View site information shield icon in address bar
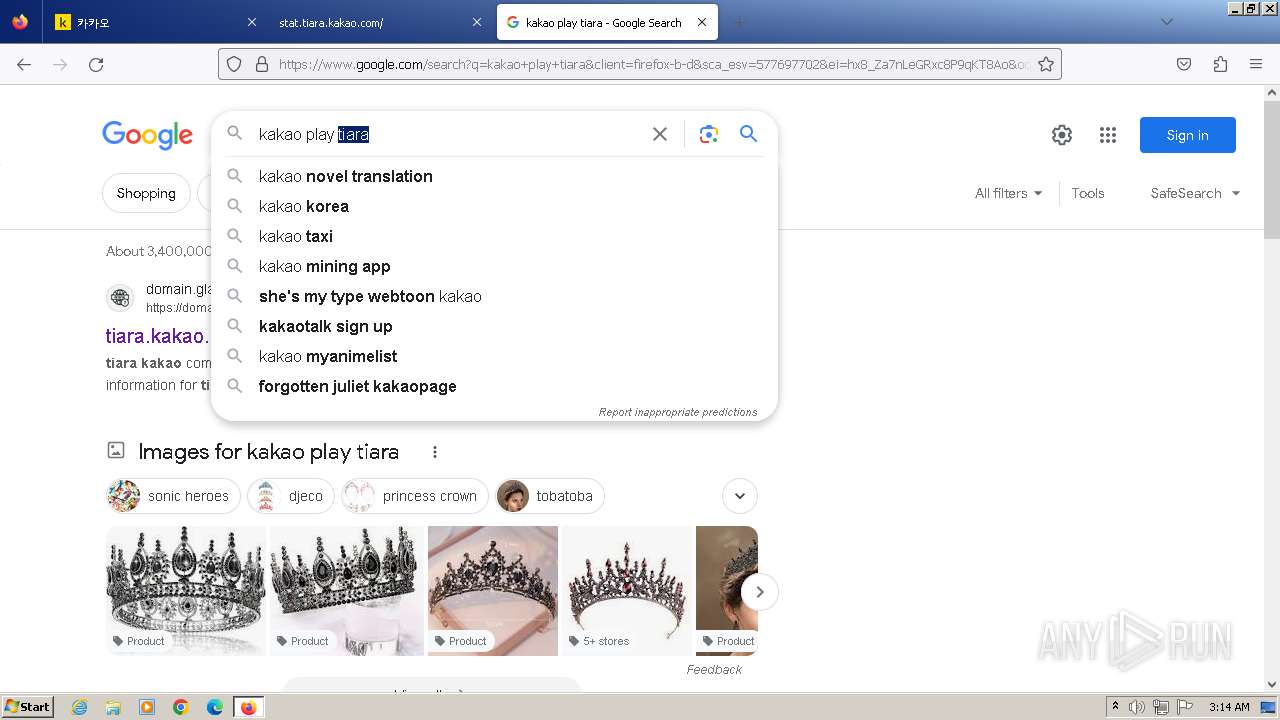Image resolution: width=1280 pixels, height=720 pixels. (234, 64)
